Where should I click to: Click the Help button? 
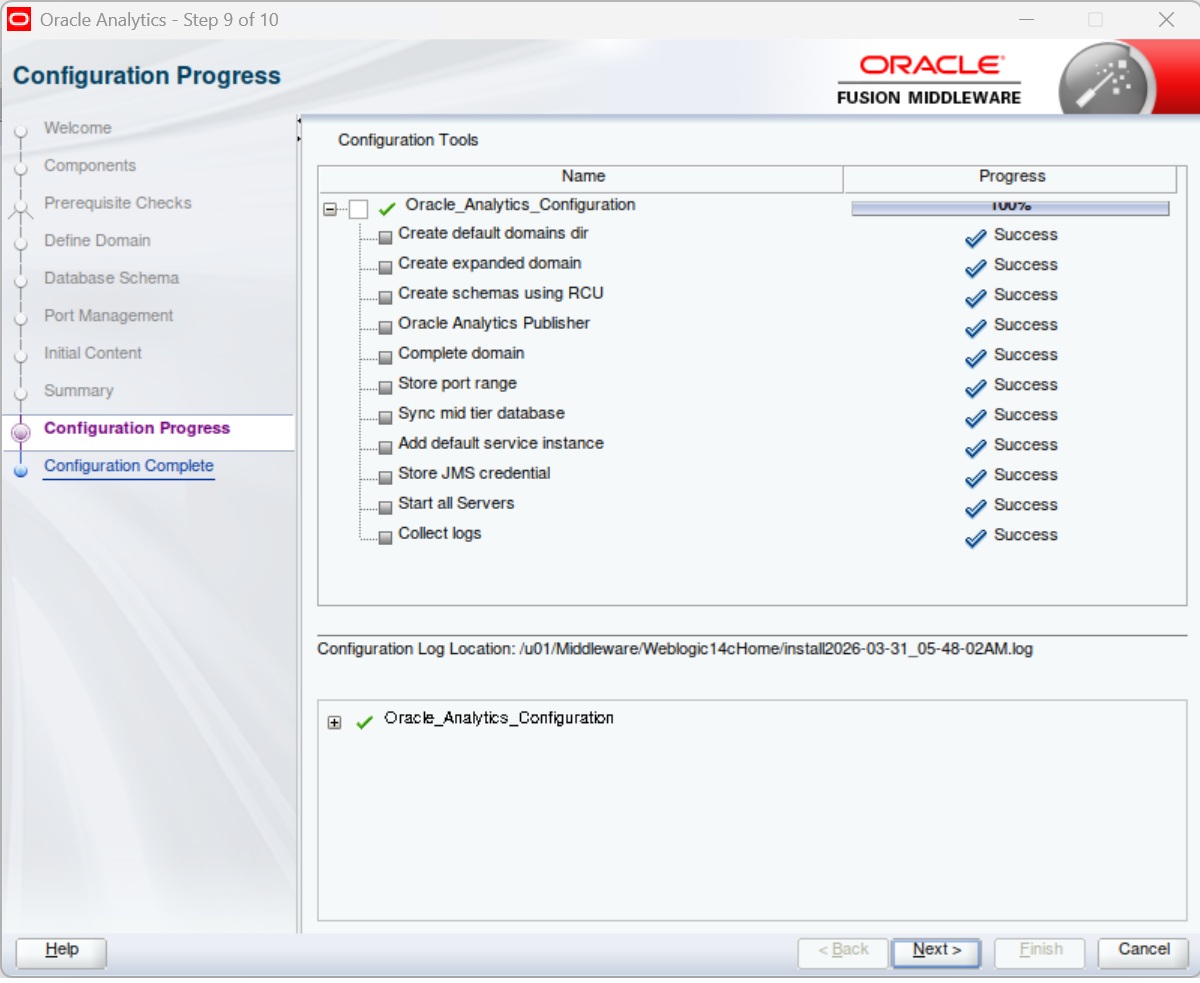pyautogui.click(x=62, y=951)
